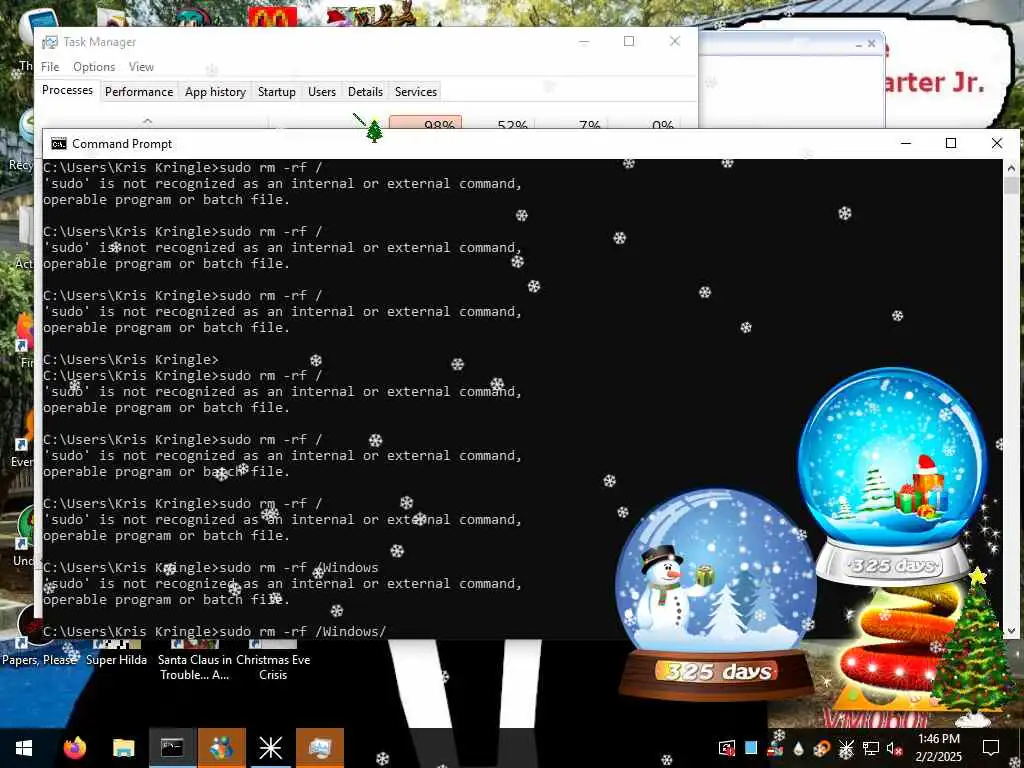Click the sort chevron above the Name column
Image resolution: width=1024 pixels, height=768 pixels.
[x=148, y=121]
